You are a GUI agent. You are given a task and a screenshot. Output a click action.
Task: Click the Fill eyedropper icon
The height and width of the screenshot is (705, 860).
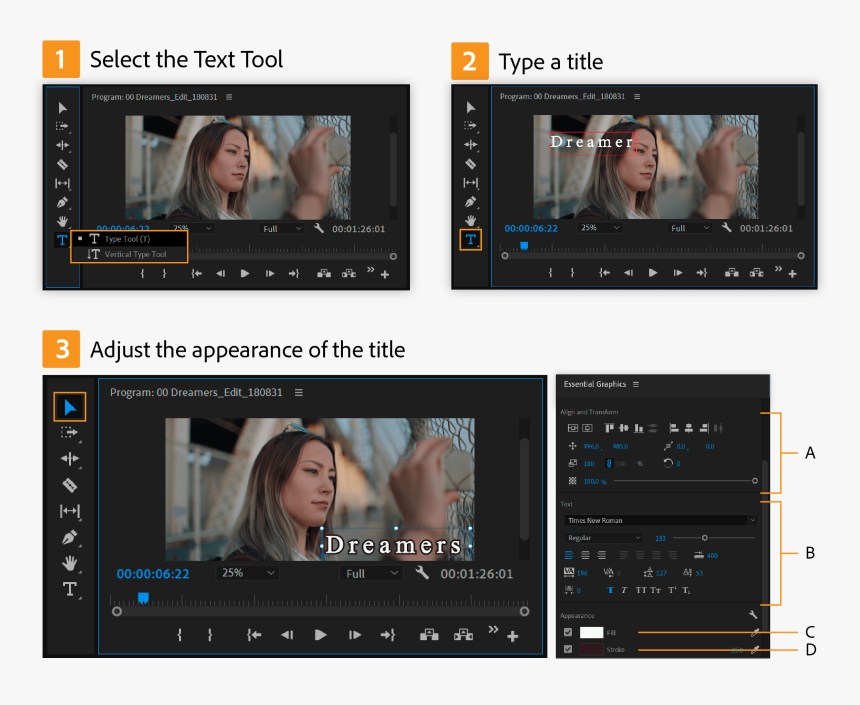[x=755, y=633]
